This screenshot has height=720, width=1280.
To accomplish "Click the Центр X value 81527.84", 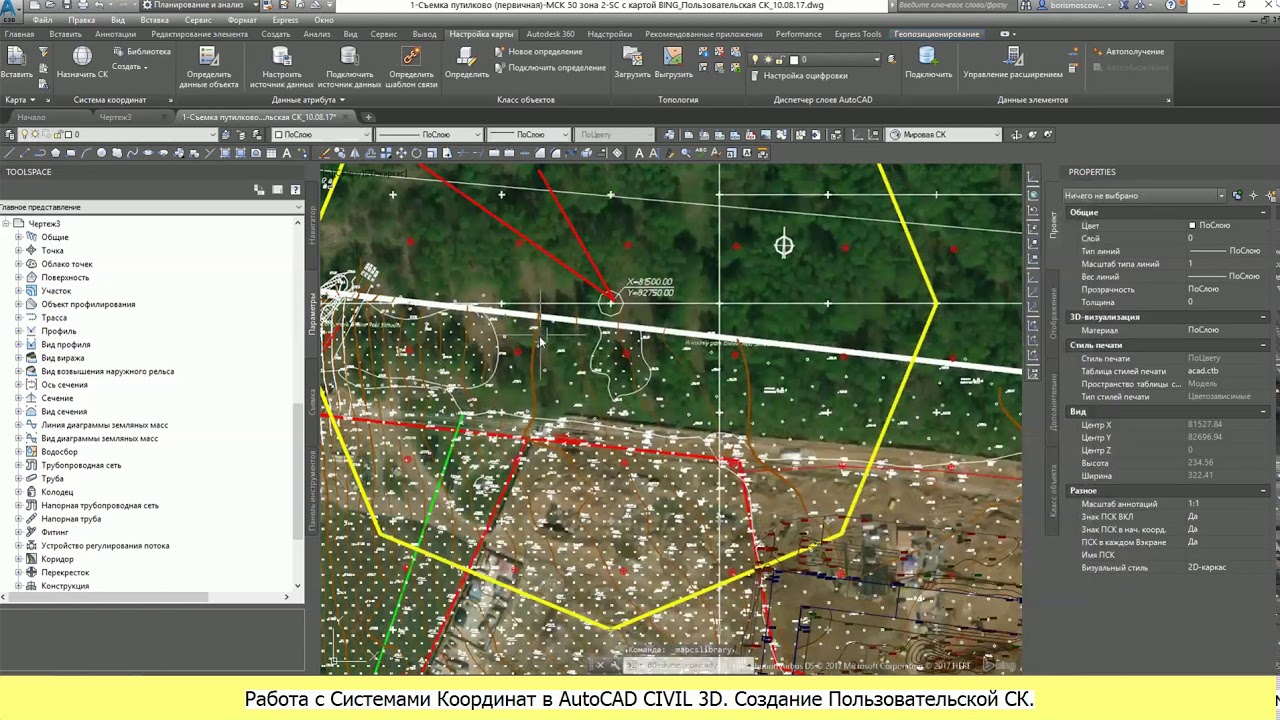I will pos(1205,425).
